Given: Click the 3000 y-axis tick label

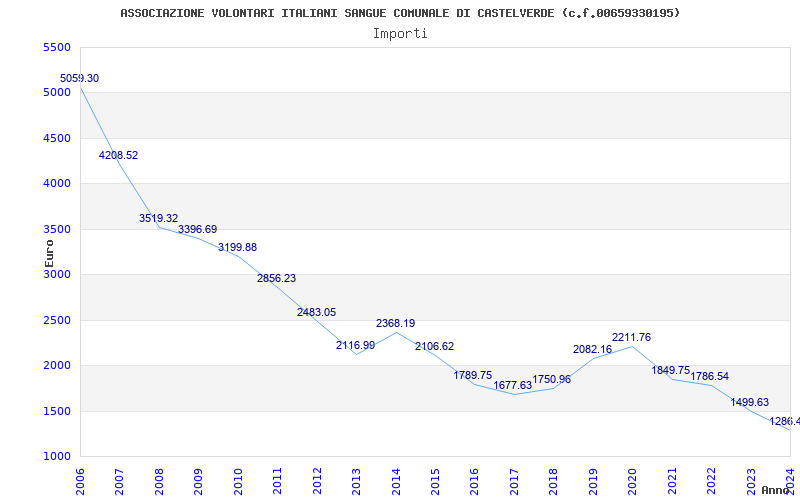Looking at the screenshot, I should coord(57,274).
